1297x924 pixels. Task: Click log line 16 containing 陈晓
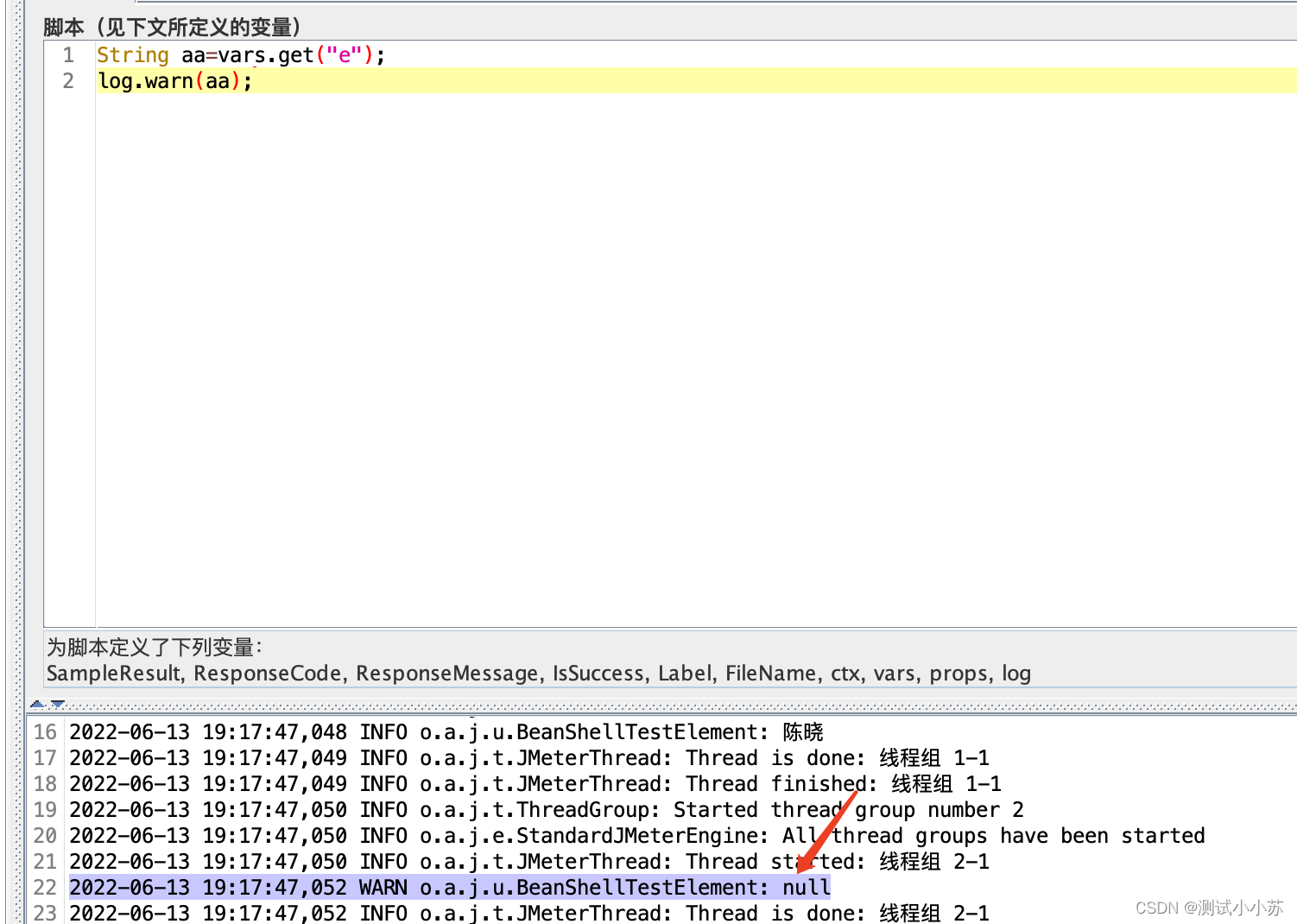pyautogui.click(x=432, y=731)
